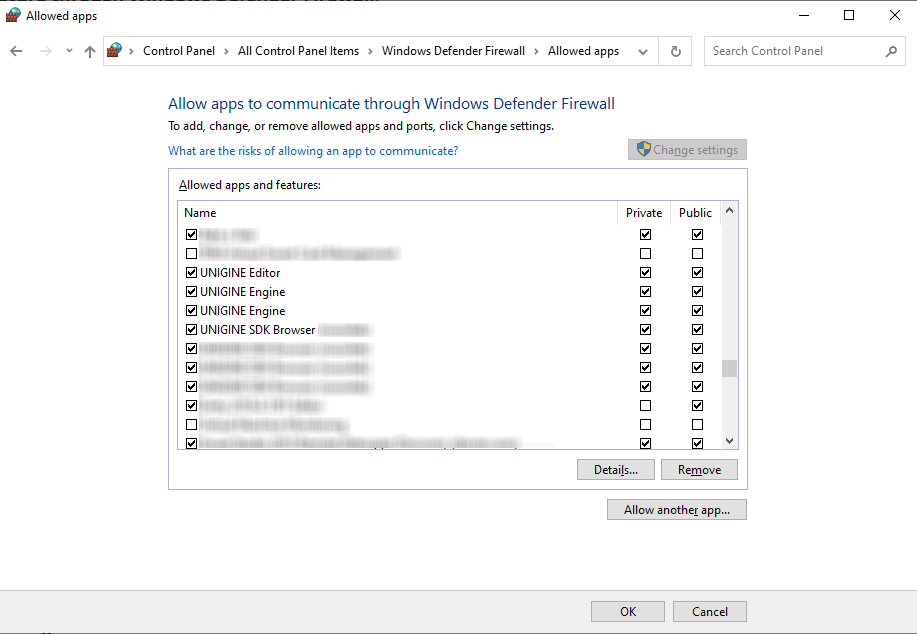Viewport: 917px width, 634px height.
Task: Click the firewall icon in address bar
Action: pyautogui.click(x=115, y=51)
